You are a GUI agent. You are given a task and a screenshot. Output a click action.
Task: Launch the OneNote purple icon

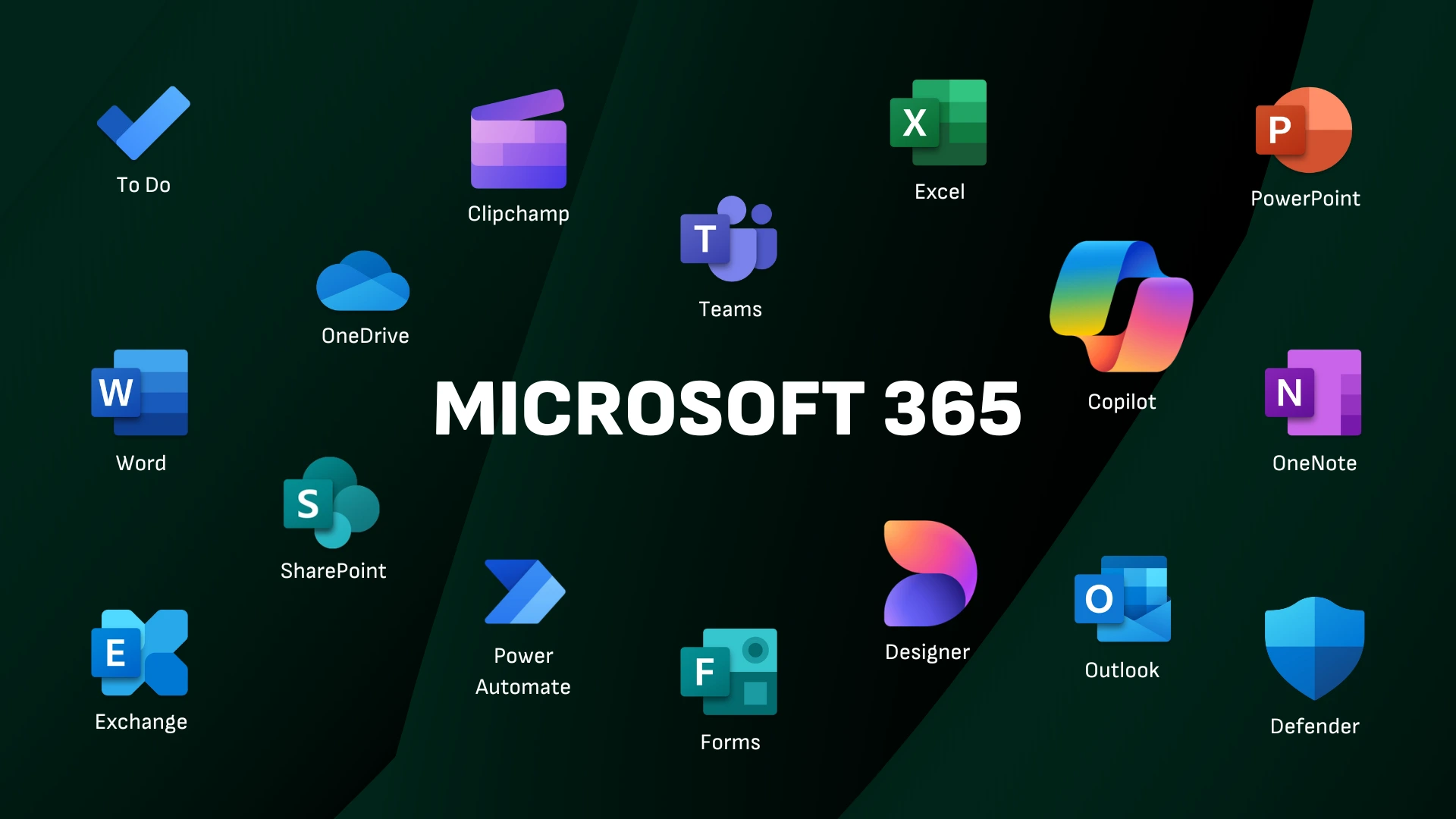[x=1313, y=392]
